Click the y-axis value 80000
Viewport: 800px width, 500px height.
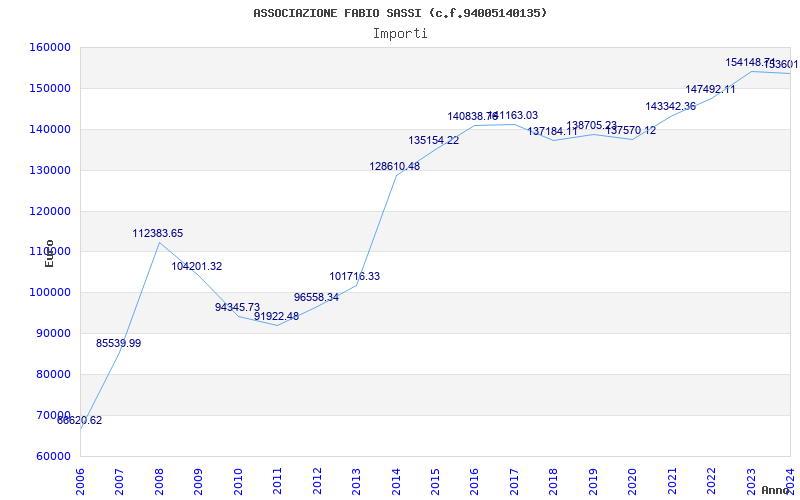tap(54, 374)
